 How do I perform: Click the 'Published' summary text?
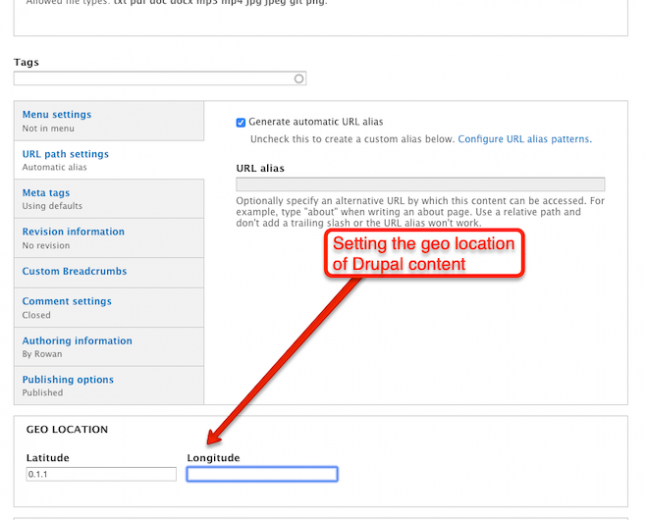point(43,393)
